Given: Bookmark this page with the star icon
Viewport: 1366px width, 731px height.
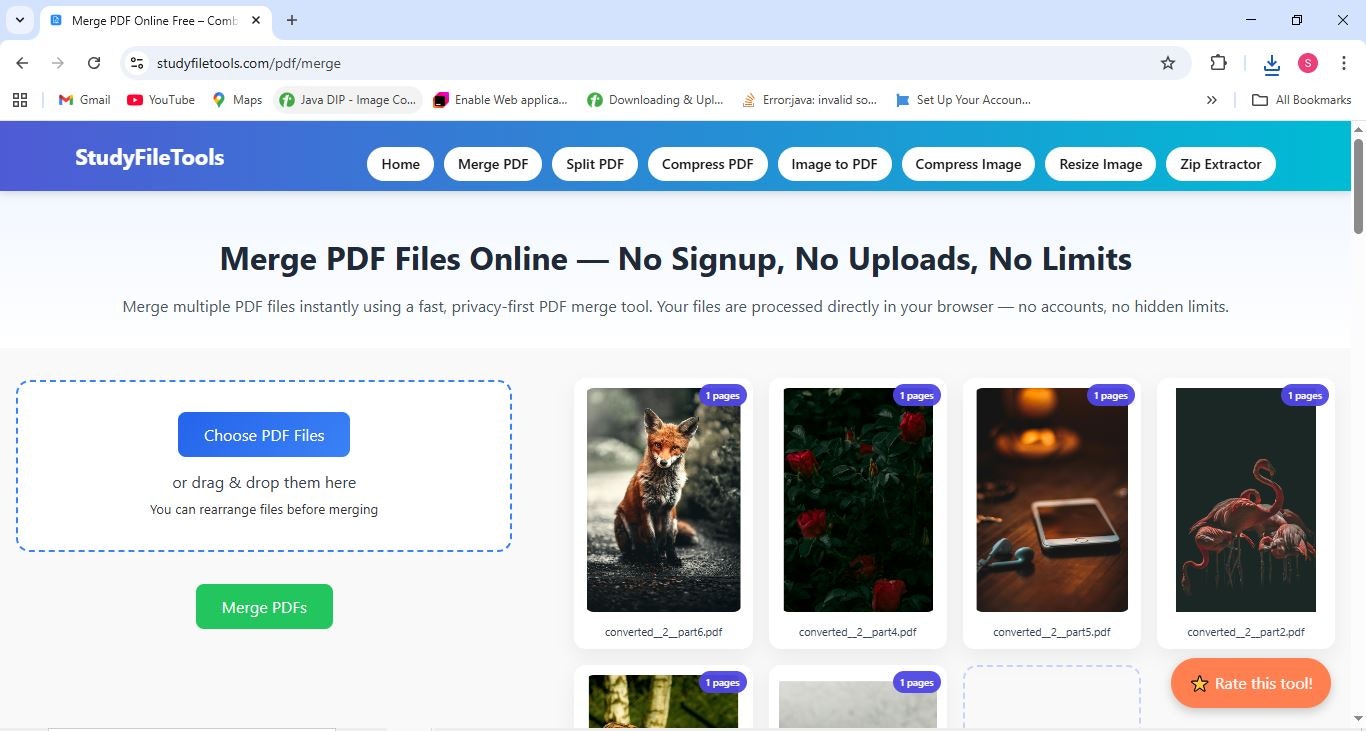Looking at the screenshot, I should point(1167,62).
